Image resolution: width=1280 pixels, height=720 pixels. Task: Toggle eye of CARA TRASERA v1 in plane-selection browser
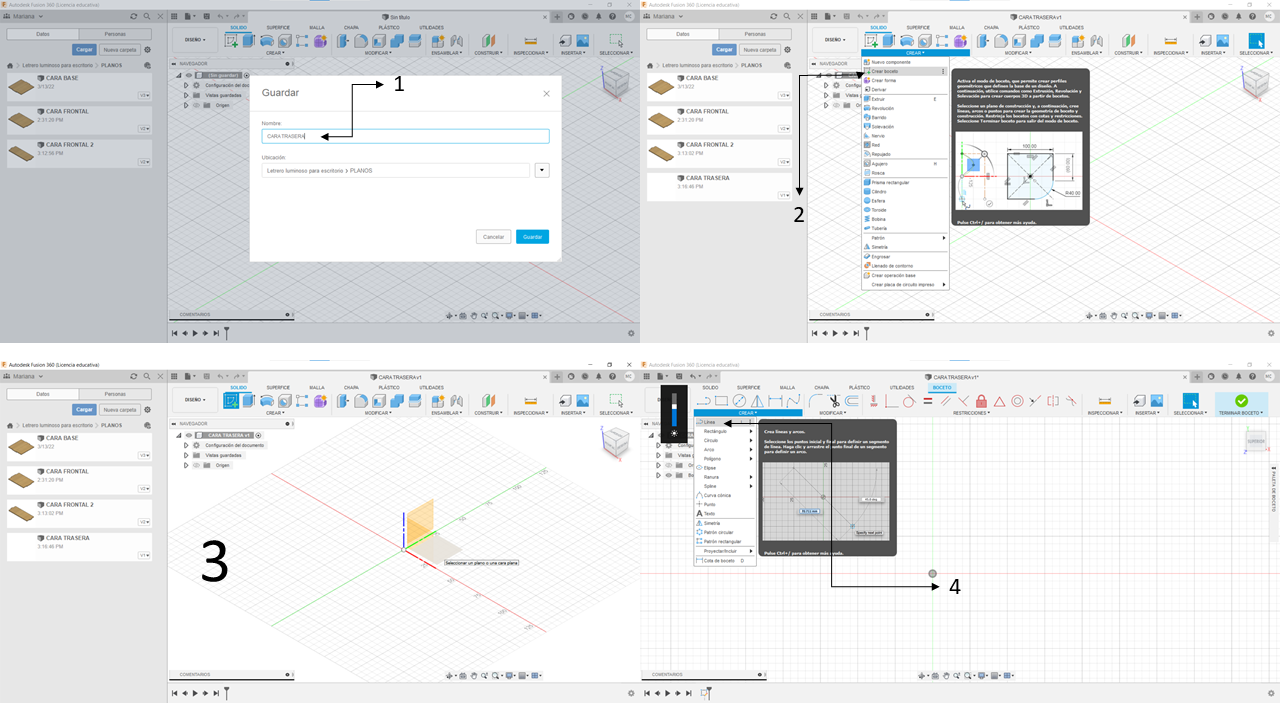(x=188, y=435)
